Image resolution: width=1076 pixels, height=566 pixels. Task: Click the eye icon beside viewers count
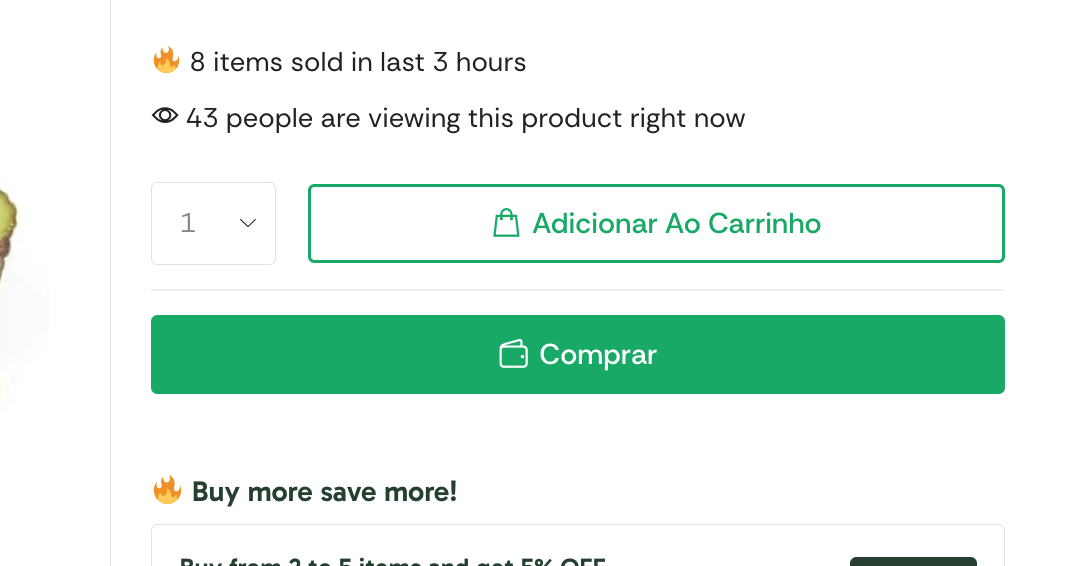pos(165,115)
